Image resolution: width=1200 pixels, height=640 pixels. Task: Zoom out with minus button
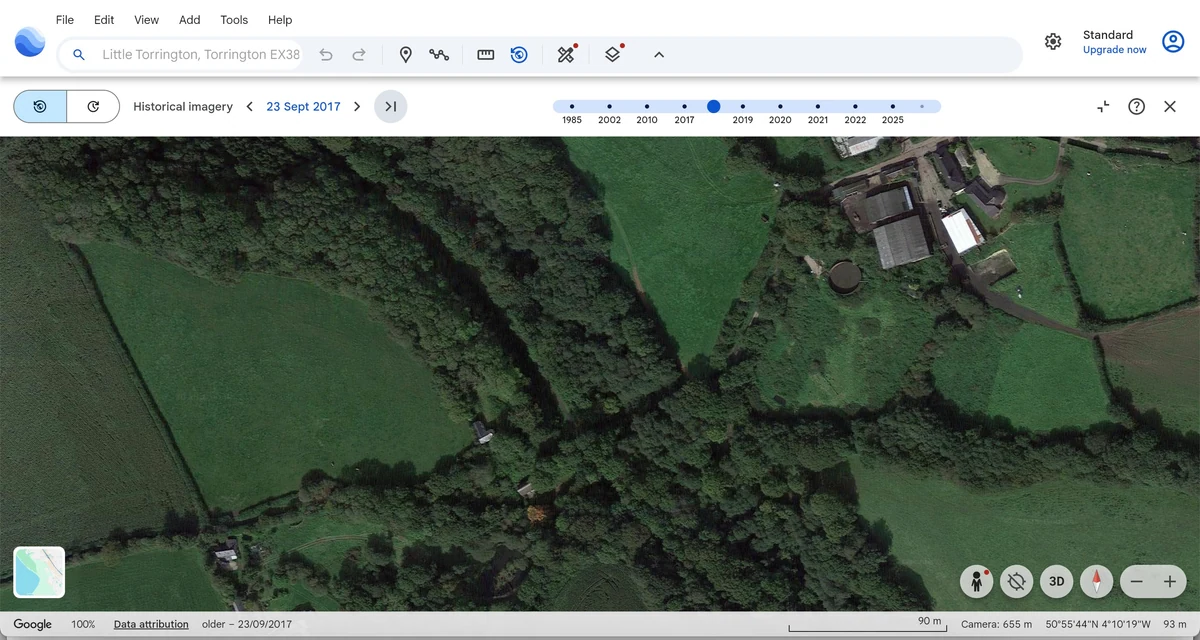[1137, 581]
